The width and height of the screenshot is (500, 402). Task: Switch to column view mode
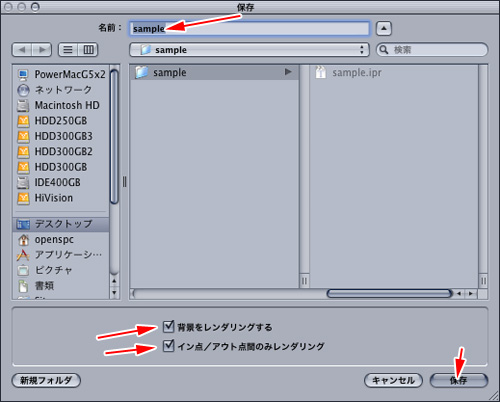88,50
